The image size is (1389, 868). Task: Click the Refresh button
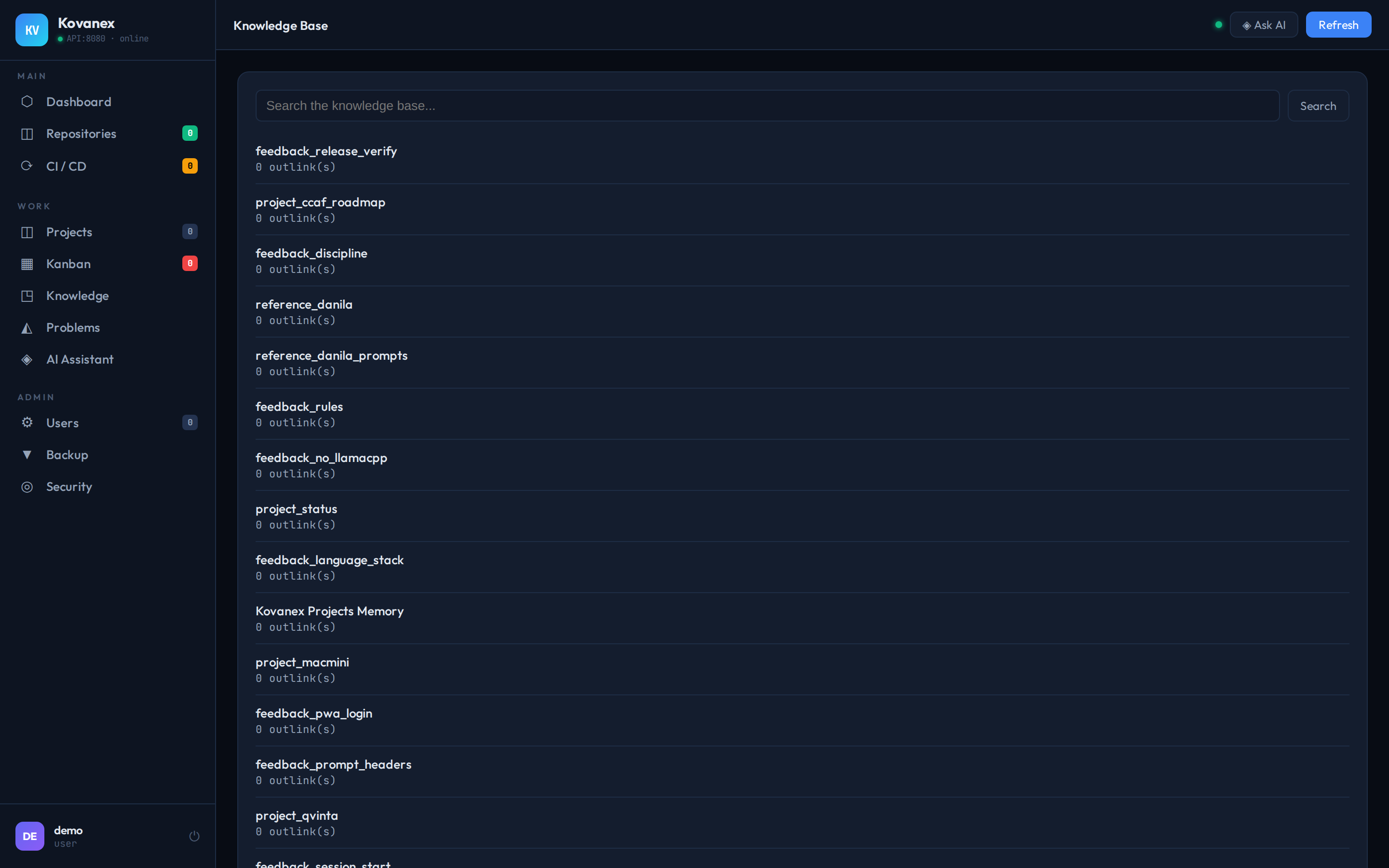click(1338, 25)
